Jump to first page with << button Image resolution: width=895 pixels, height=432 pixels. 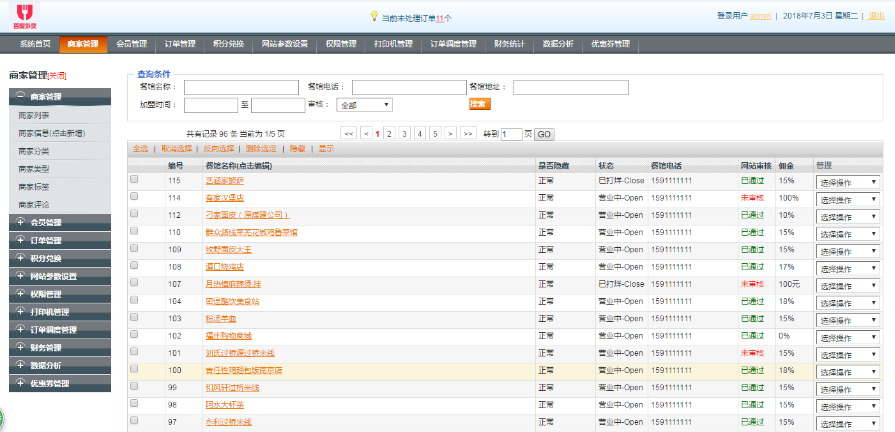point(348,133)
